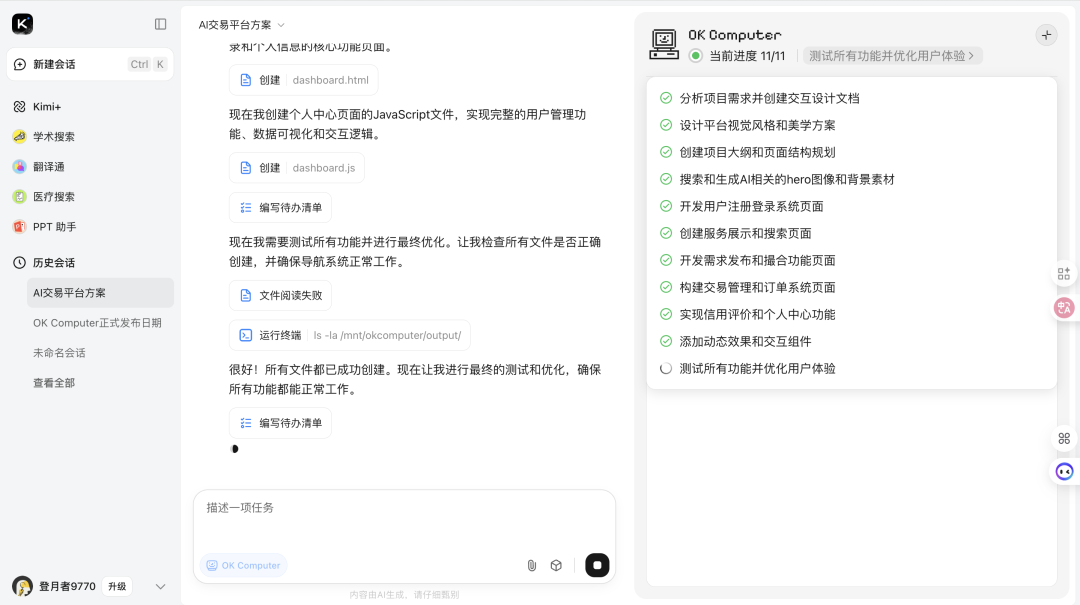This screenshot has width=1080, height=605.
Task: Click 开发需求发布和撮合功能页面 task
Action: pos(758,260)
